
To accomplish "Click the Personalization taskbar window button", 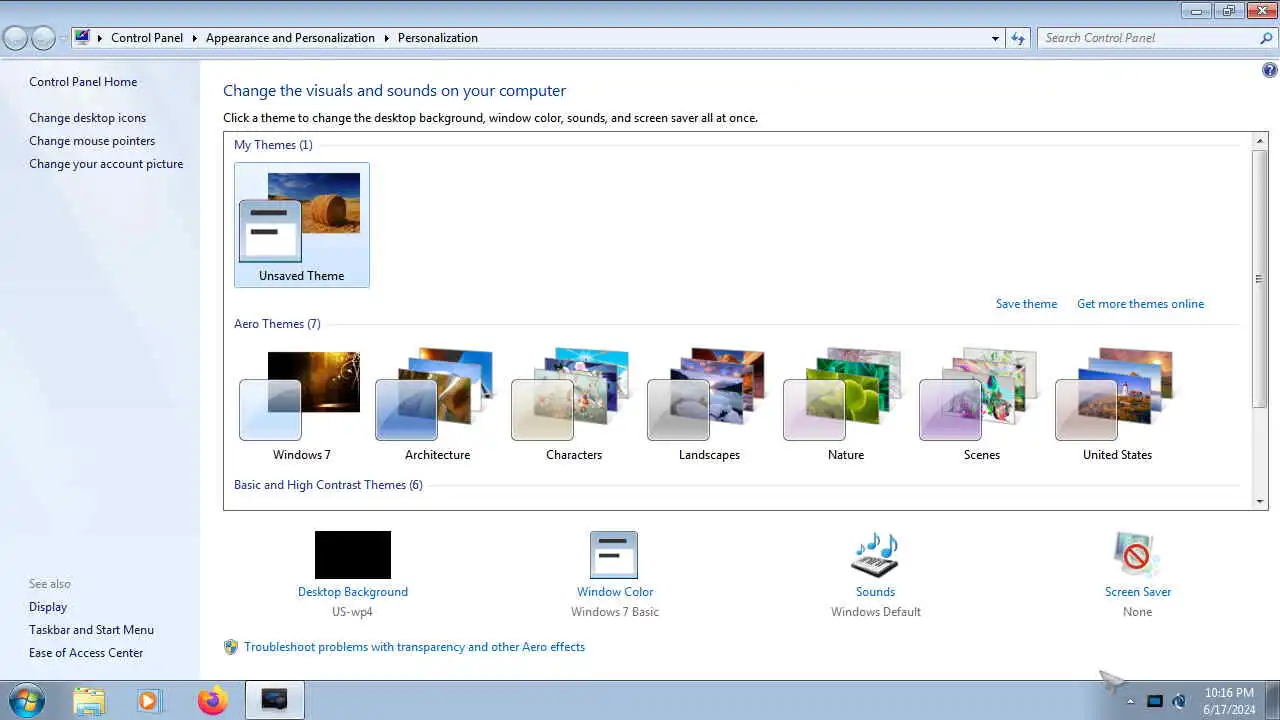I will [274, 700].
